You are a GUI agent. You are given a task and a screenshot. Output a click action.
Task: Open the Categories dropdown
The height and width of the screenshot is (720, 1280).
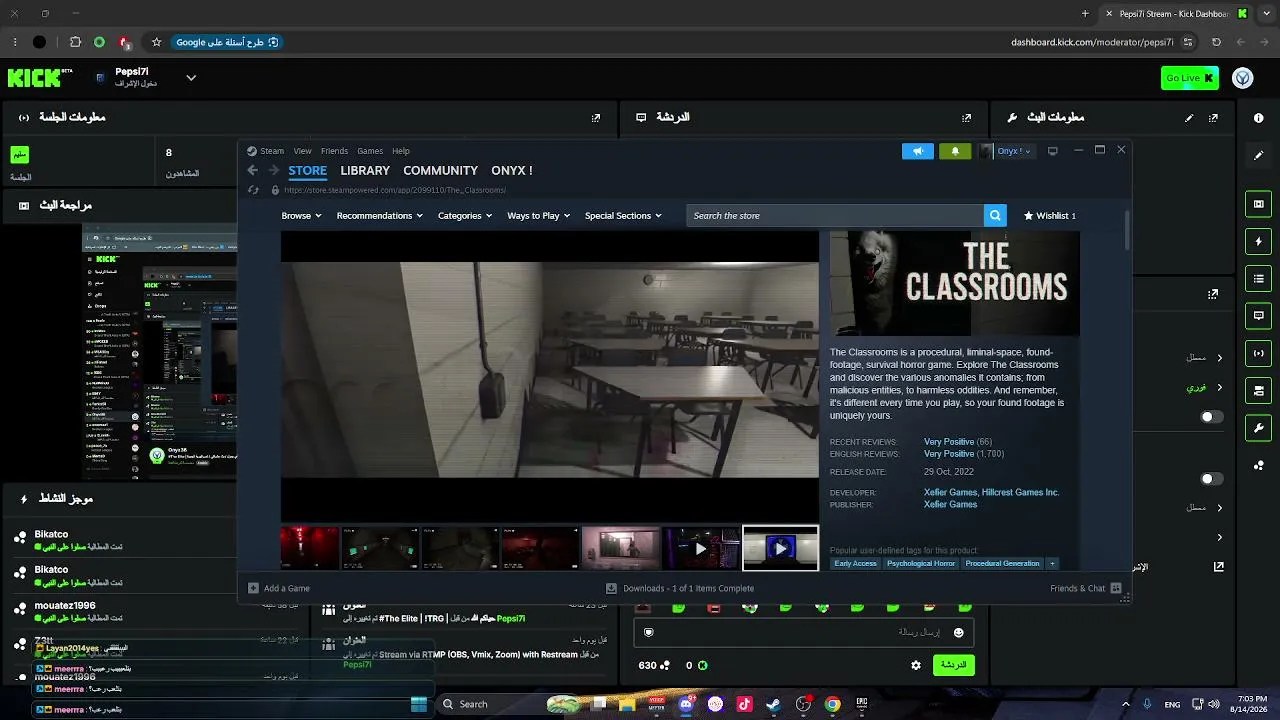pyautogui.click(x=465, y=216)
